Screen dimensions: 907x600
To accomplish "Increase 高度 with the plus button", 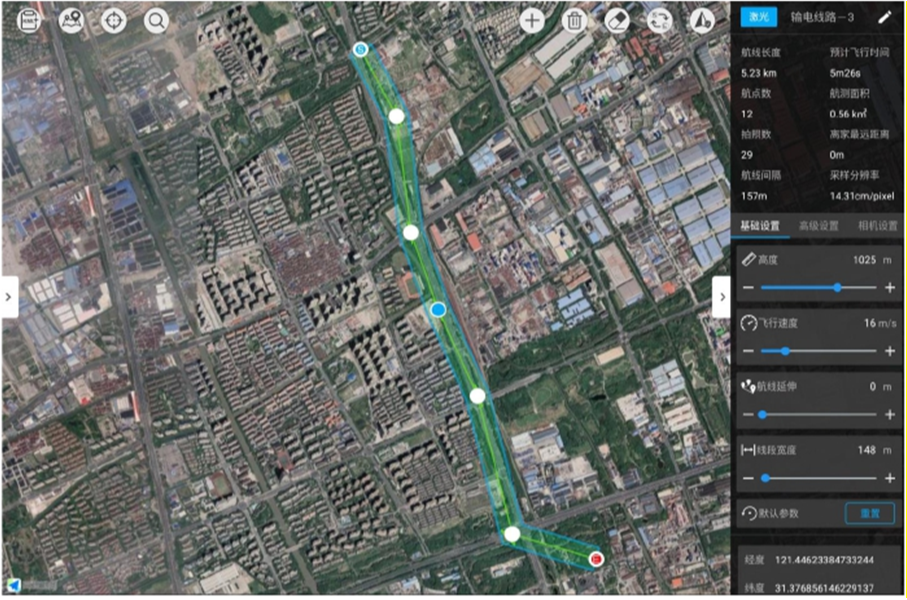I will pos(890,288).
